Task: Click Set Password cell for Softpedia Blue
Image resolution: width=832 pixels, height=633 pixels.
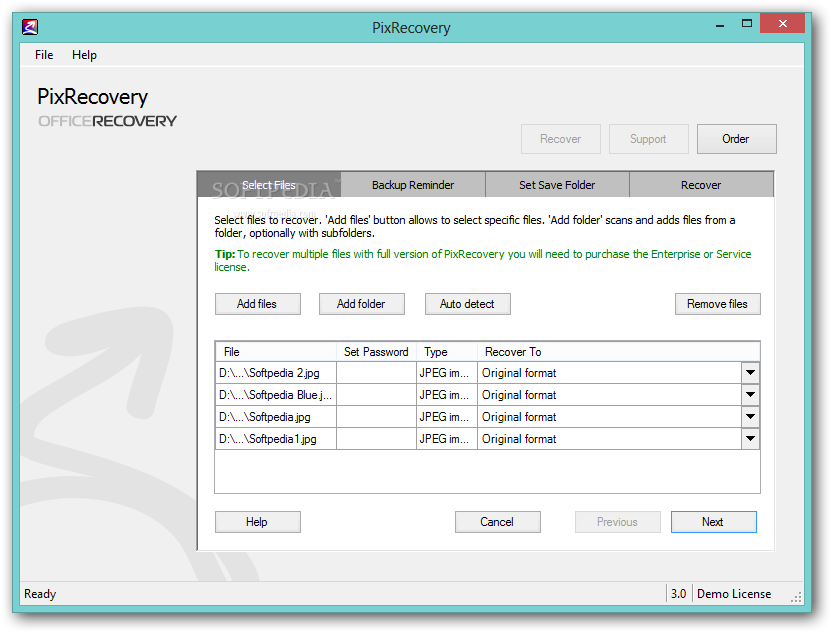Action: coord(376,395)
